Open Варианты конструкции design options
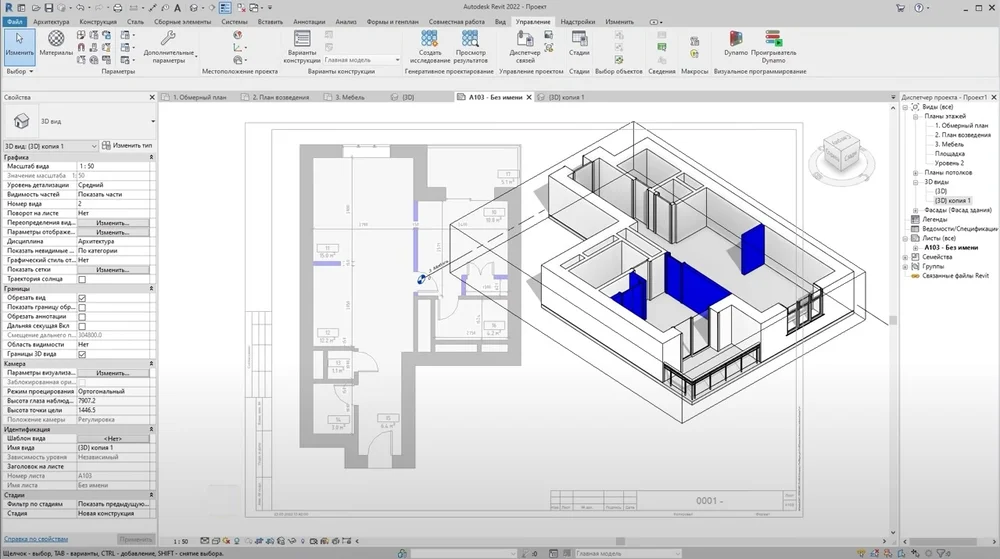The image size is (1000, 559). click(x=302, y=47)
